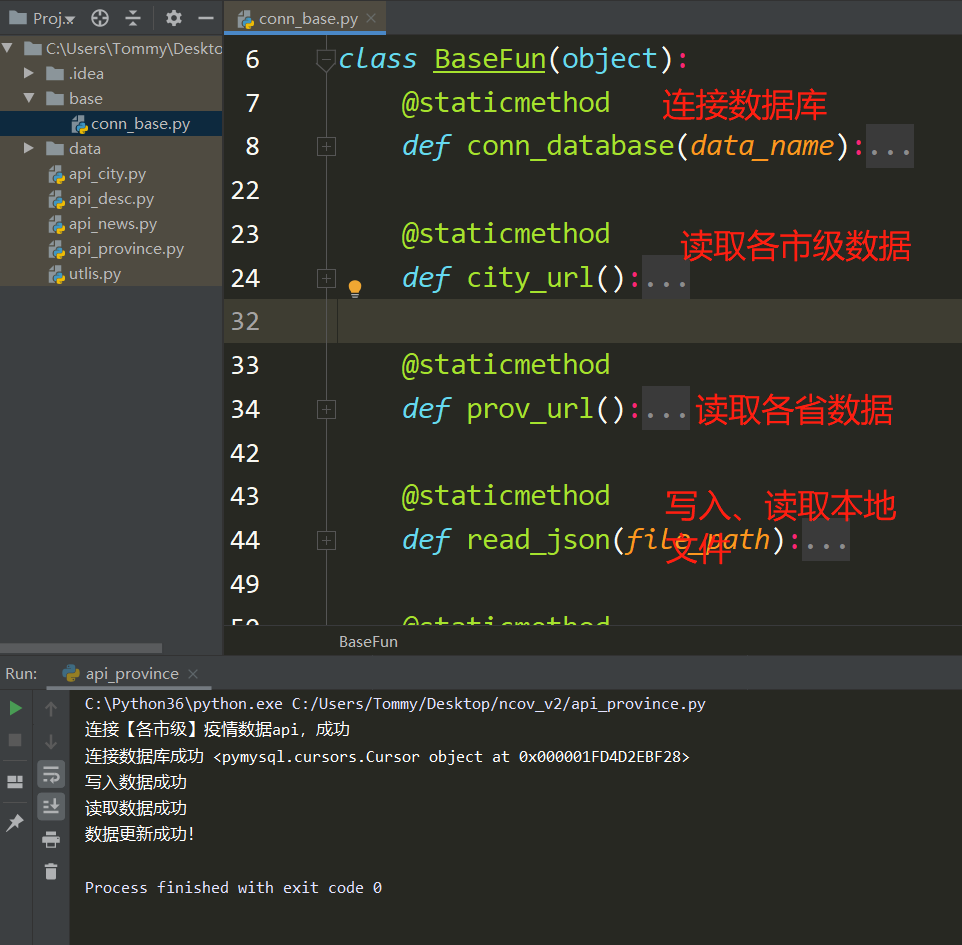Expand the prov_url method fold
This screenshot has height=945, width=962.
[326, 409]
